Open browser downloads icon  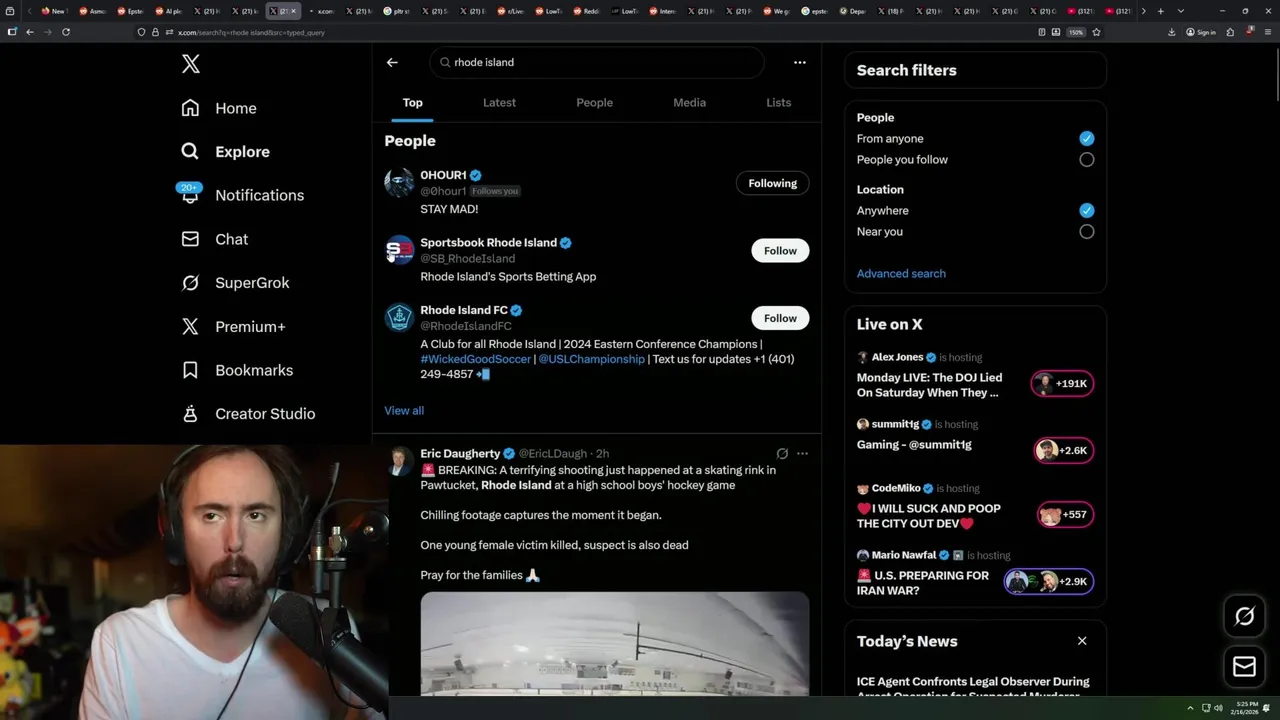[x=1172, y=32]
